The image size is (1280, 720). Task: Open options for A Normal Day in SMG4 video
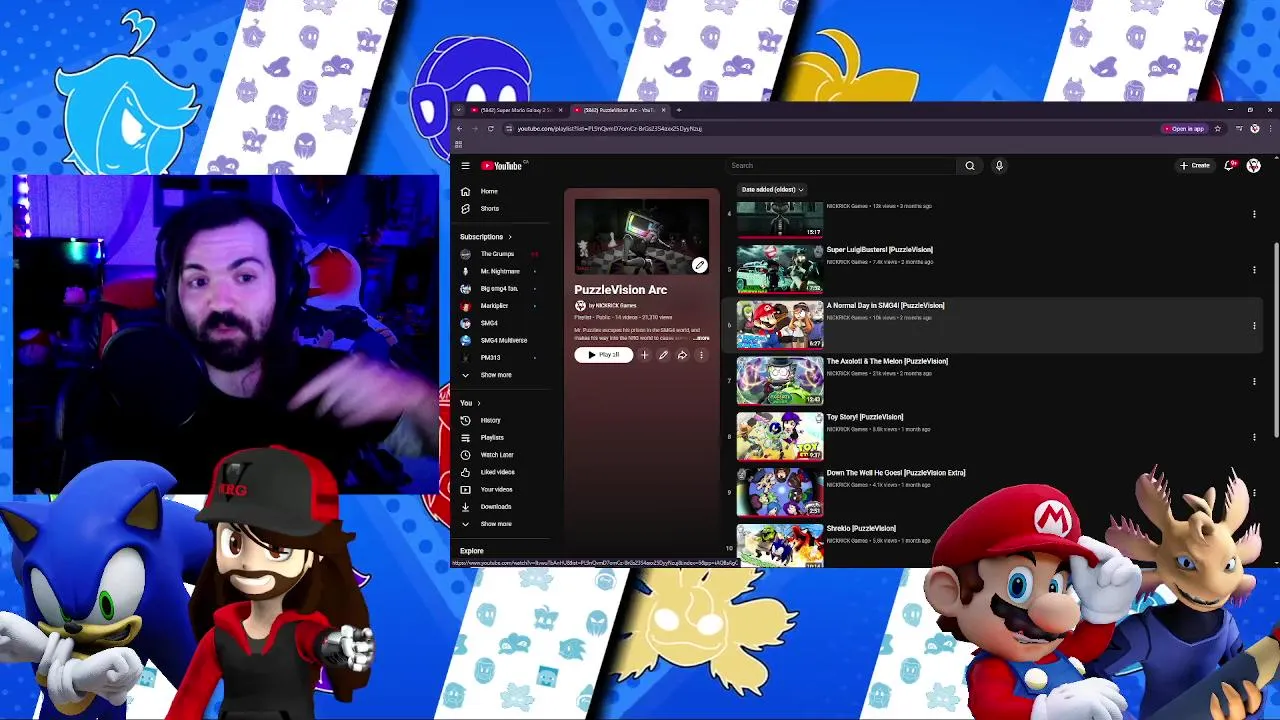pyautogui.click(x=1254, y=326)
